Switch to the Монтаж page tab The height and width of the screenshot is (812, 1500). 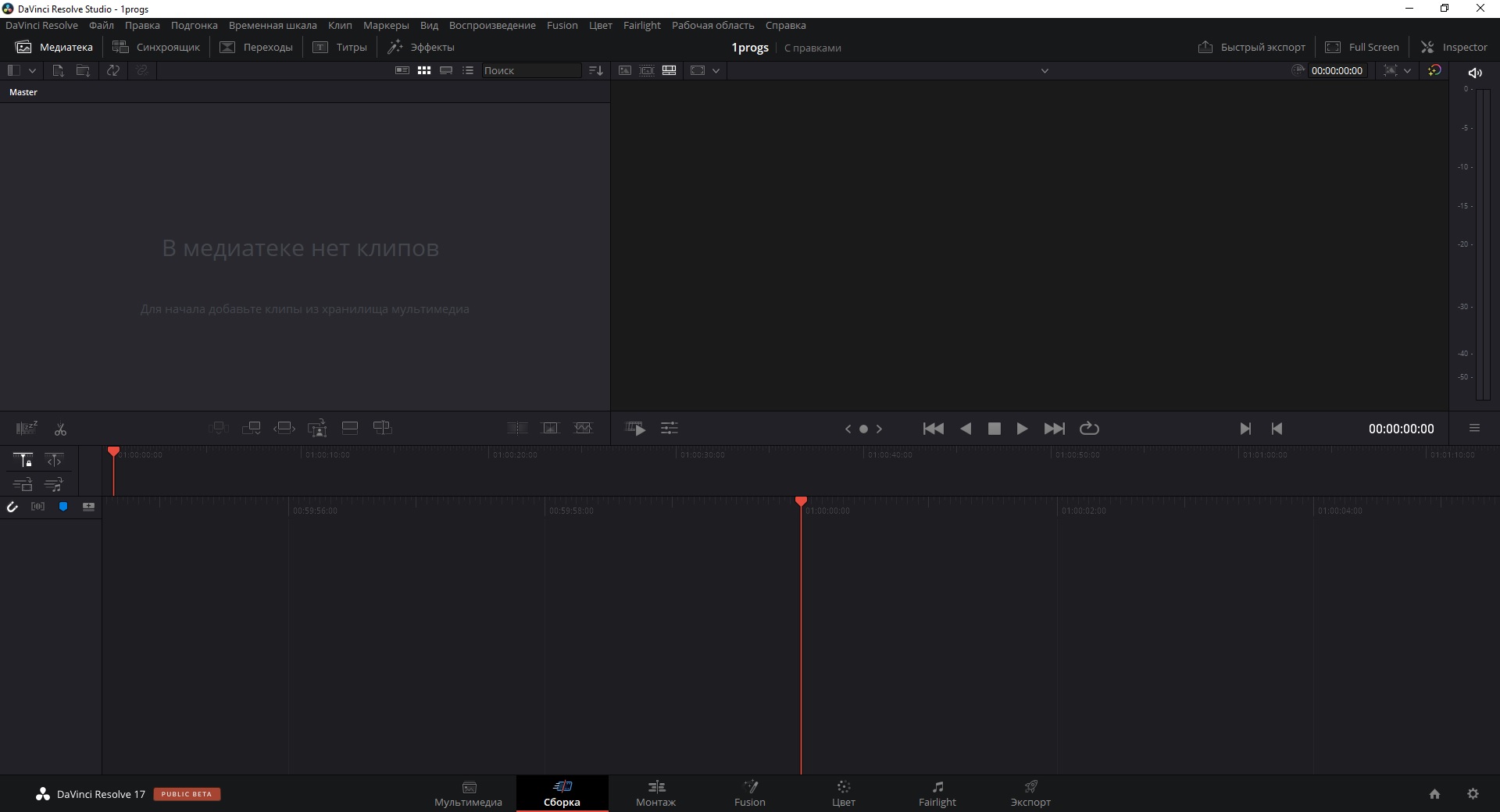[x=655, y=793]
